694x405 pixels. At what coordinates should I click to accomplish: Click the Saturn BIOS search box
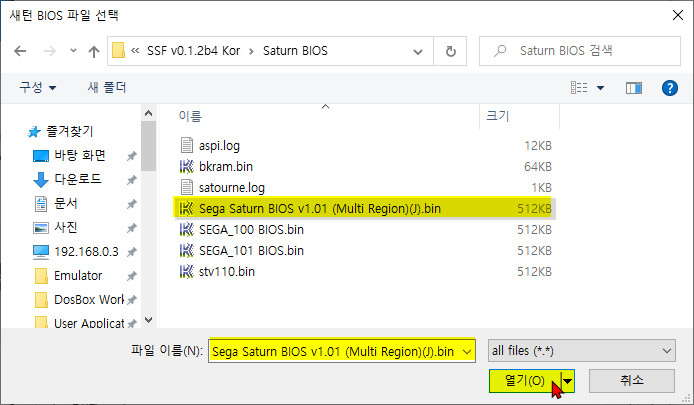579,51
